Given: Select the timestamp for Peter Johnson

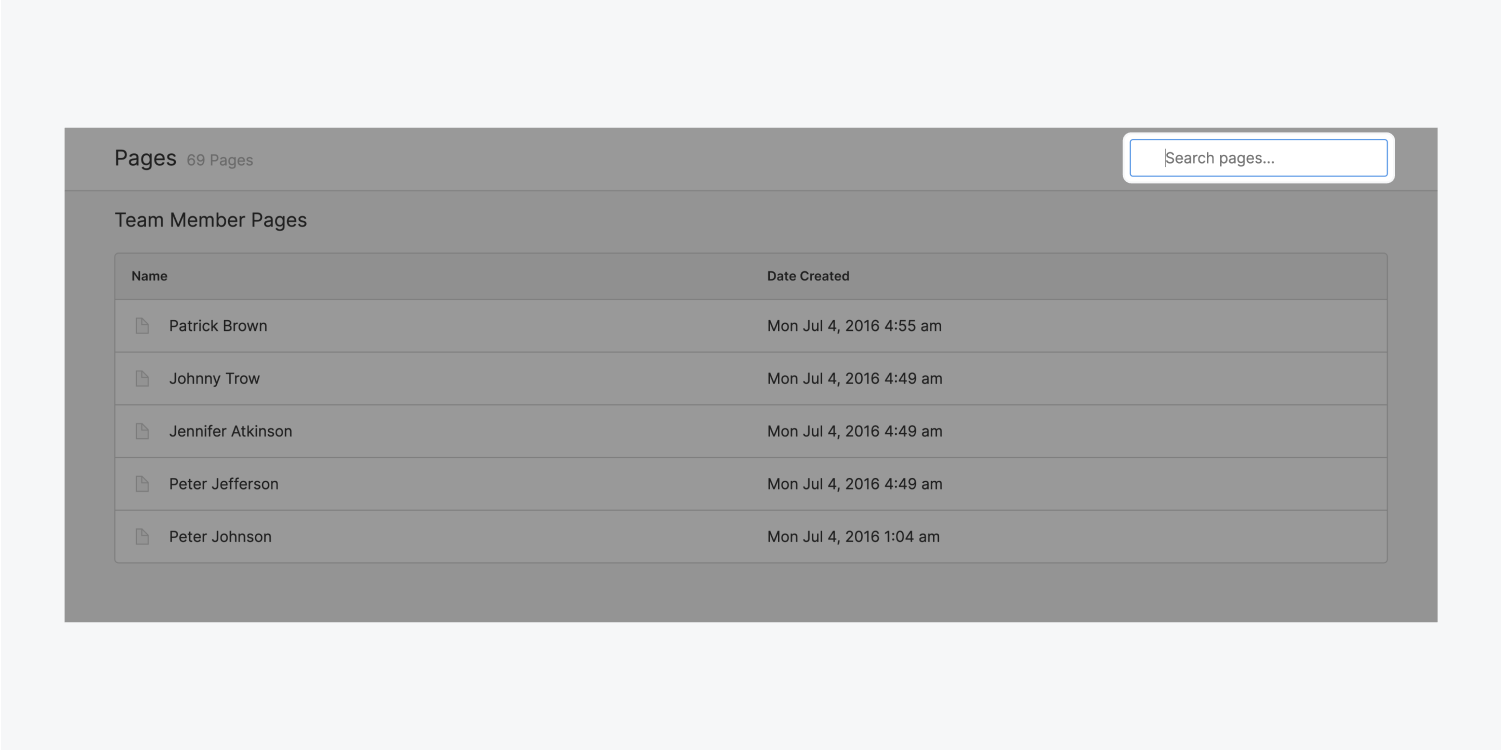Looking at the screenshot, I should 853,536.
